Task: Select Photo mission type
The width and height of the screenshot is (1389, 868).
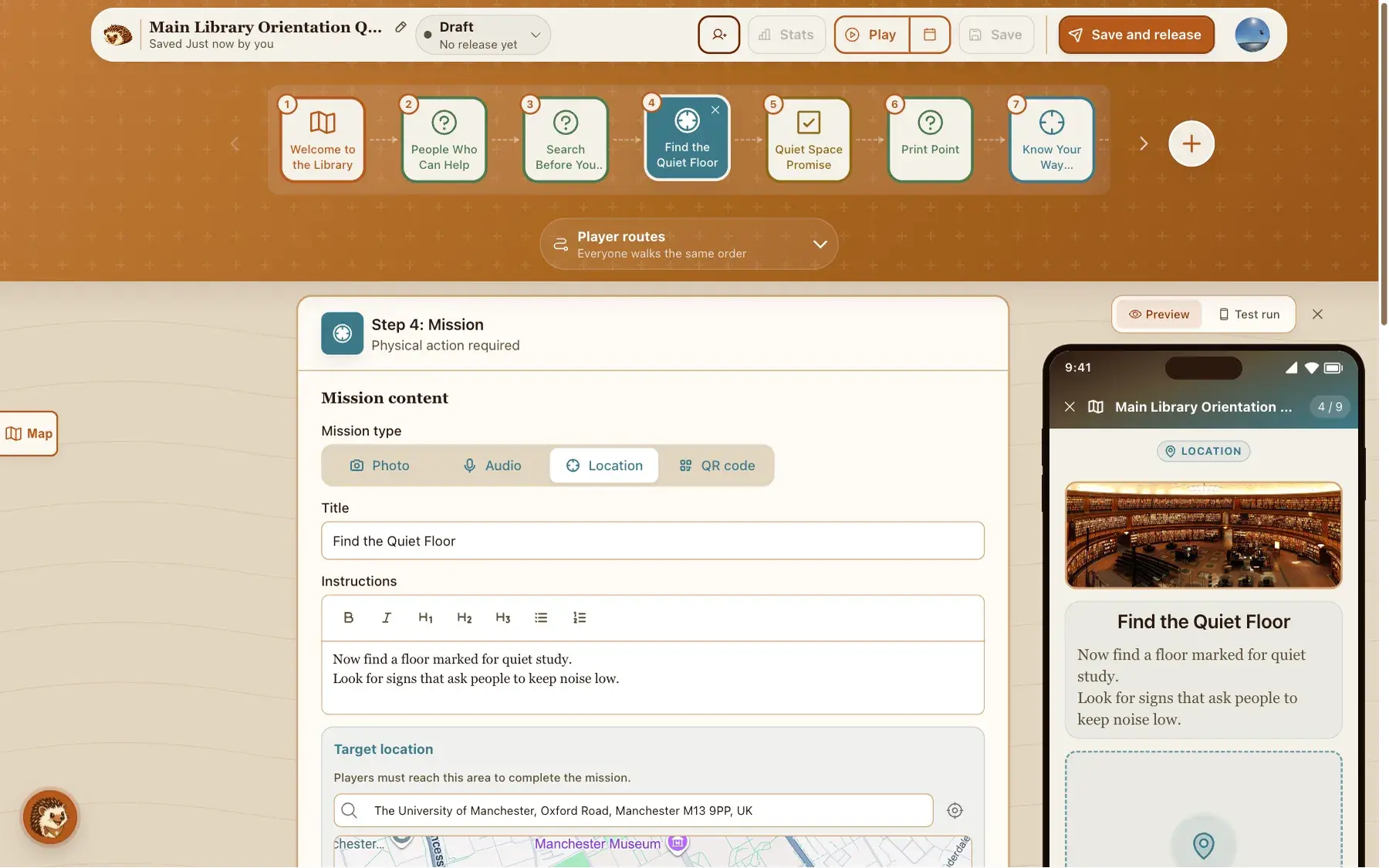Action: [380, 465]
